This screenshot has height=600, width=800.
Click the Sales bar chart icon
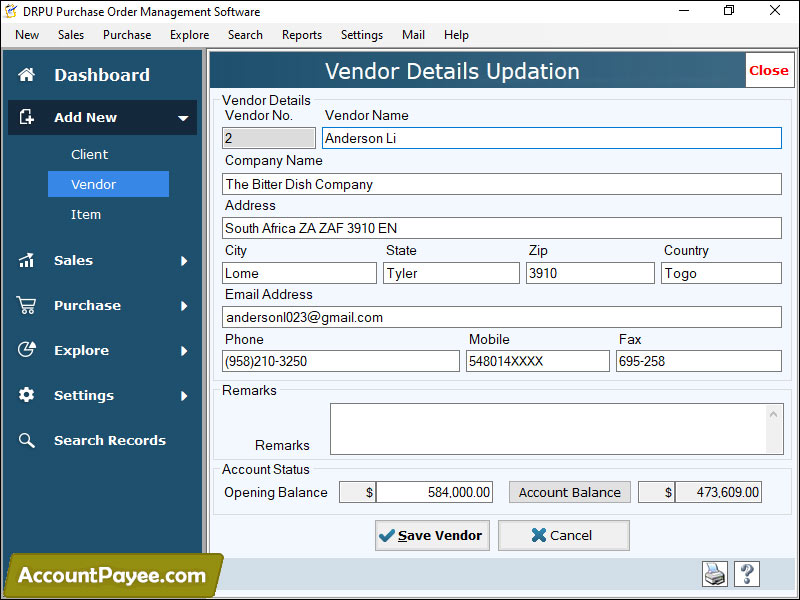28,260
